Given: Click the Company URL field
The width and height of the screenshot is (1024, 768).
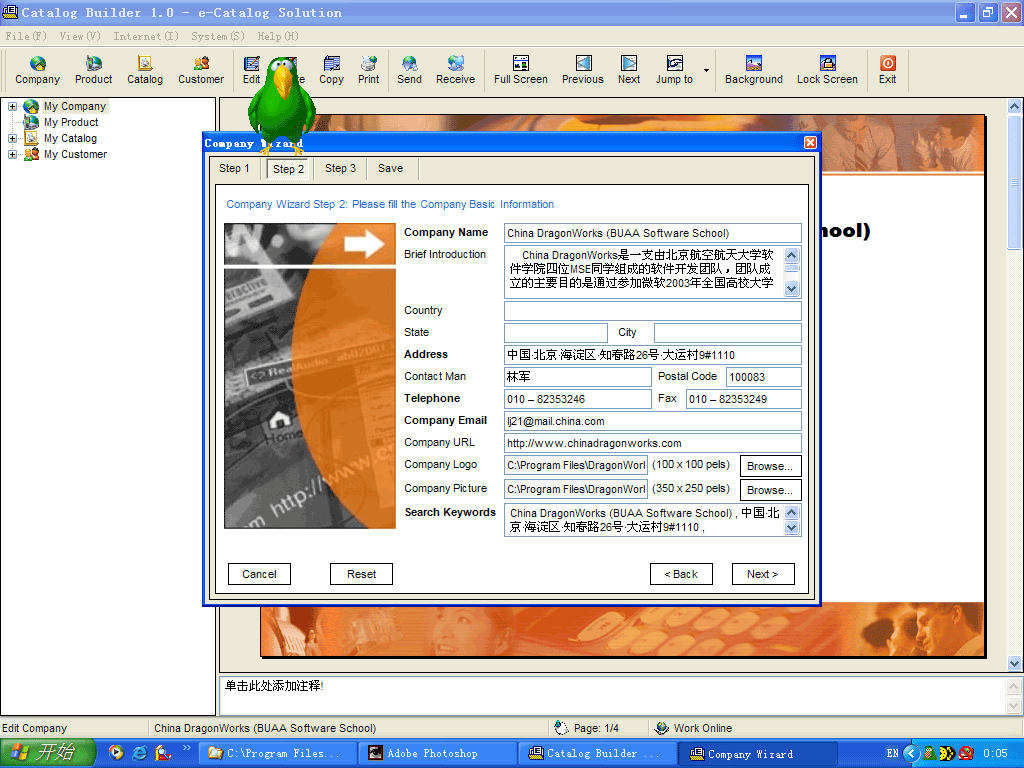Looking at the screenshot, I should [x=652, y=443].
